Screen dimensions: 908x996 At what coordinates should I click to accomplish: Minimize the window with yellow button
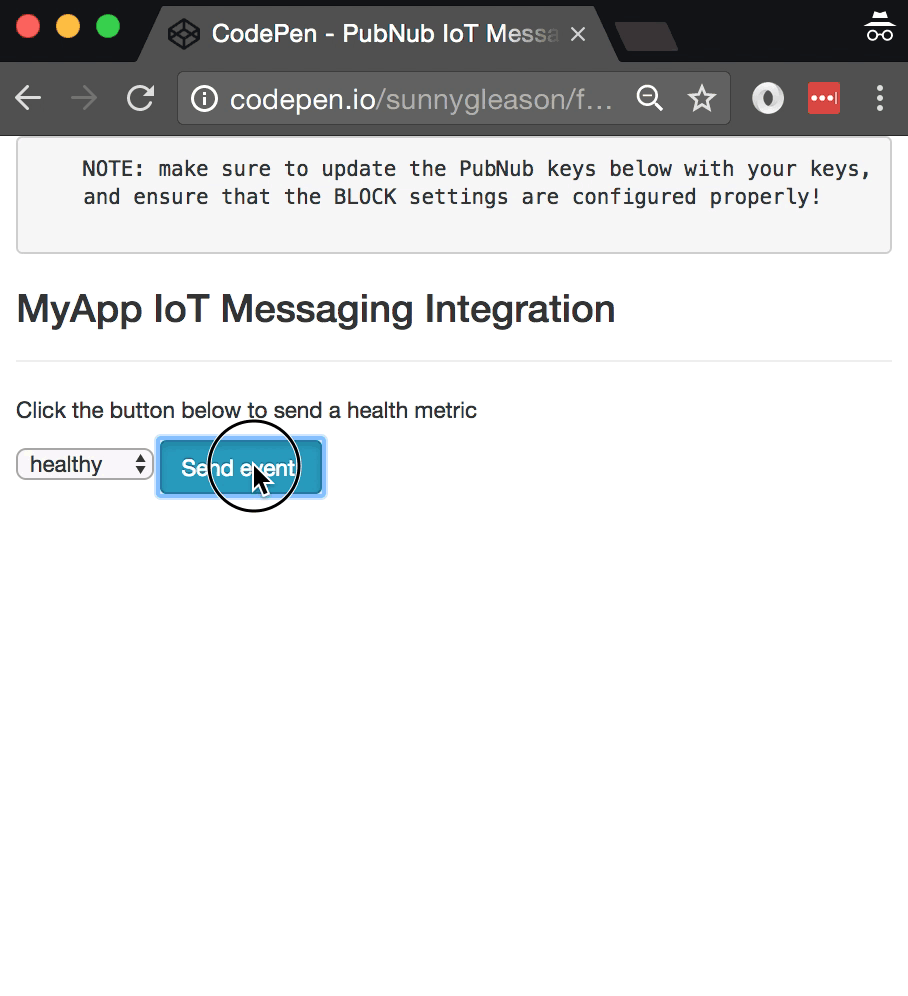click(68, 27)
